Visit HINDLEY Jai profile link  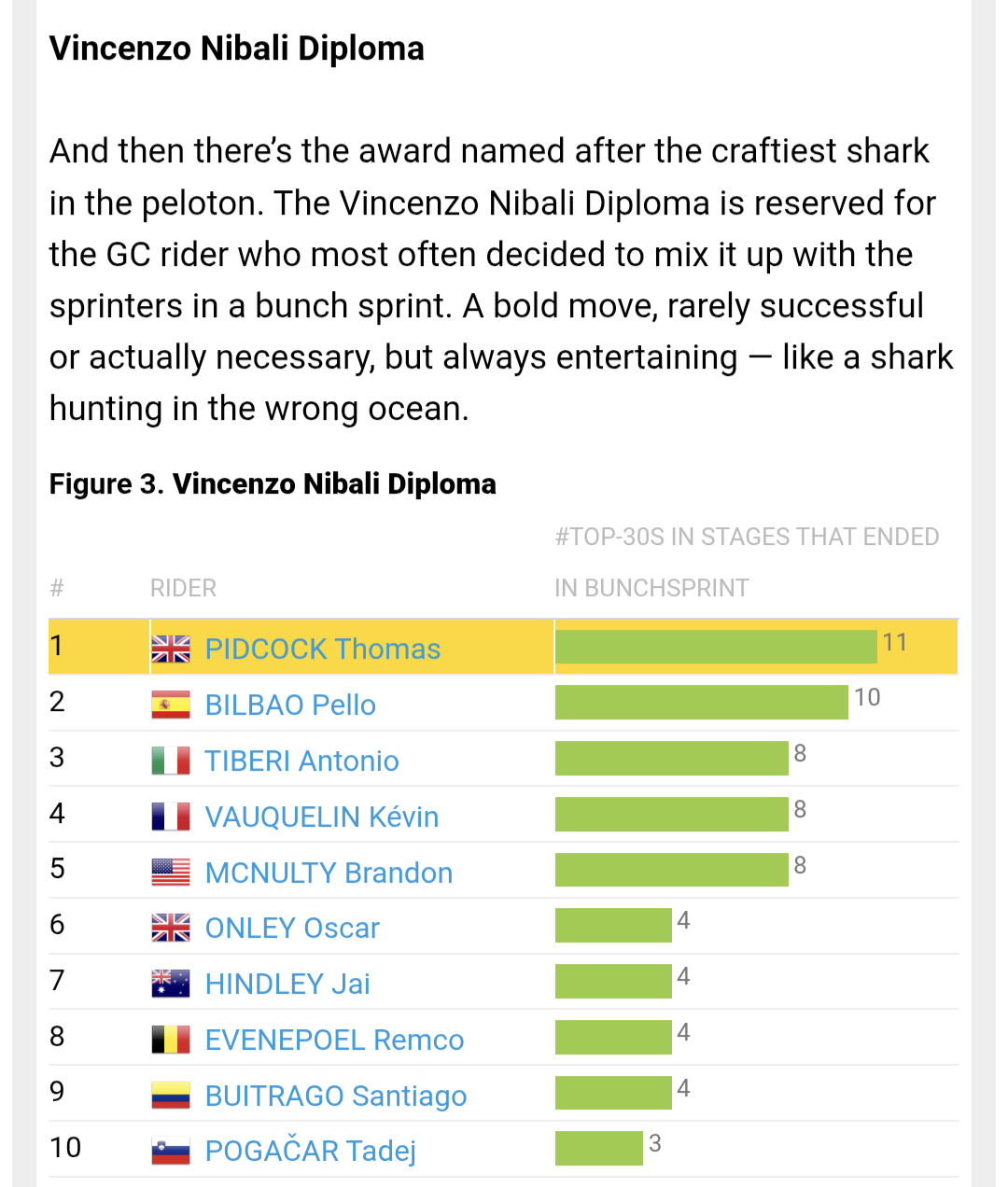point(287,984)
